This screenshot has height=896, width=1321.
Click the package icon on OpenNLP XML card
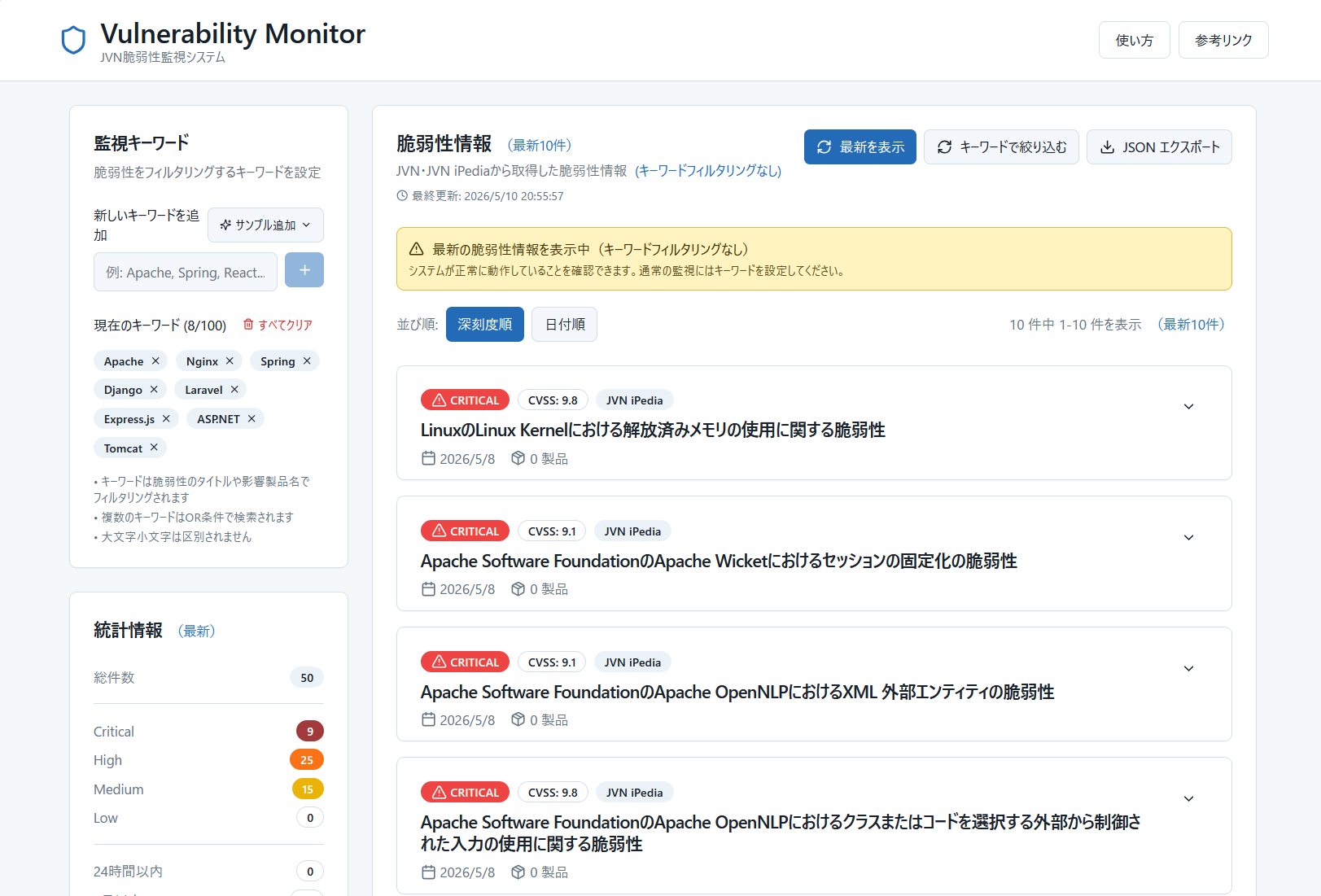518,719
